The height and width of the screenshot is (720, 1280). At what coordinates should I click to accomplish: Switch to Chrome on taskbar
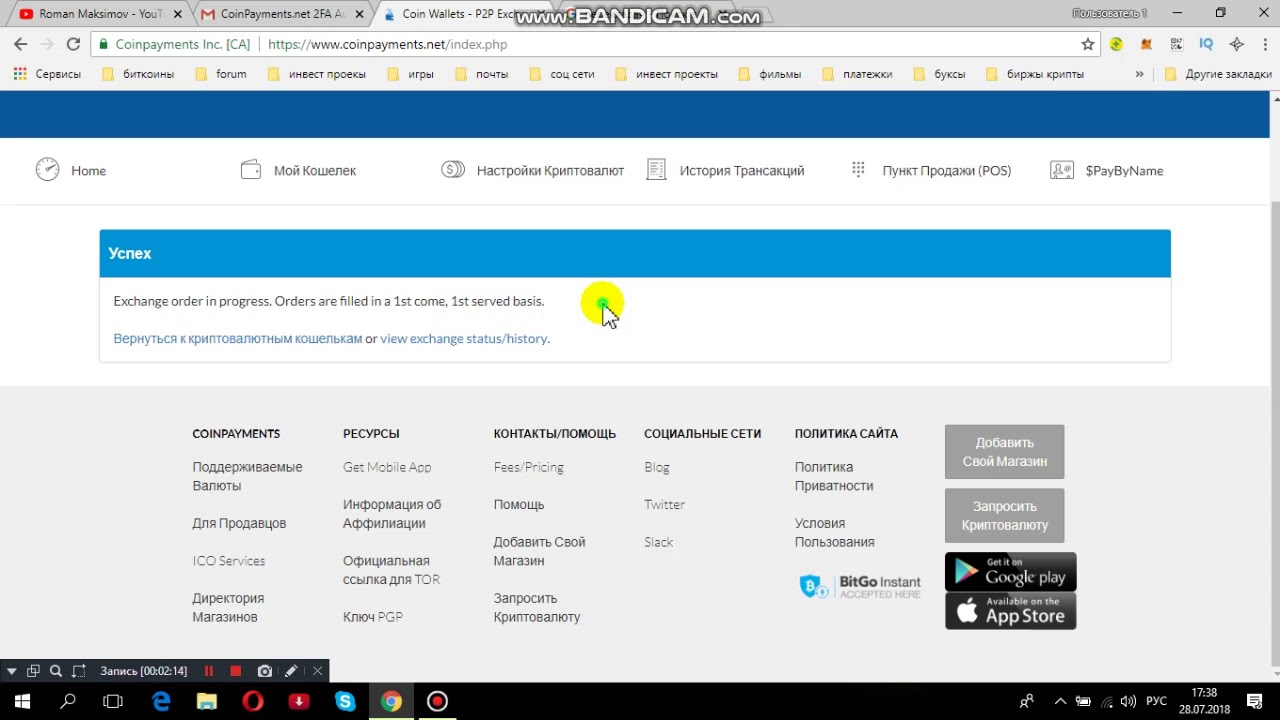(x=391, y=702)
